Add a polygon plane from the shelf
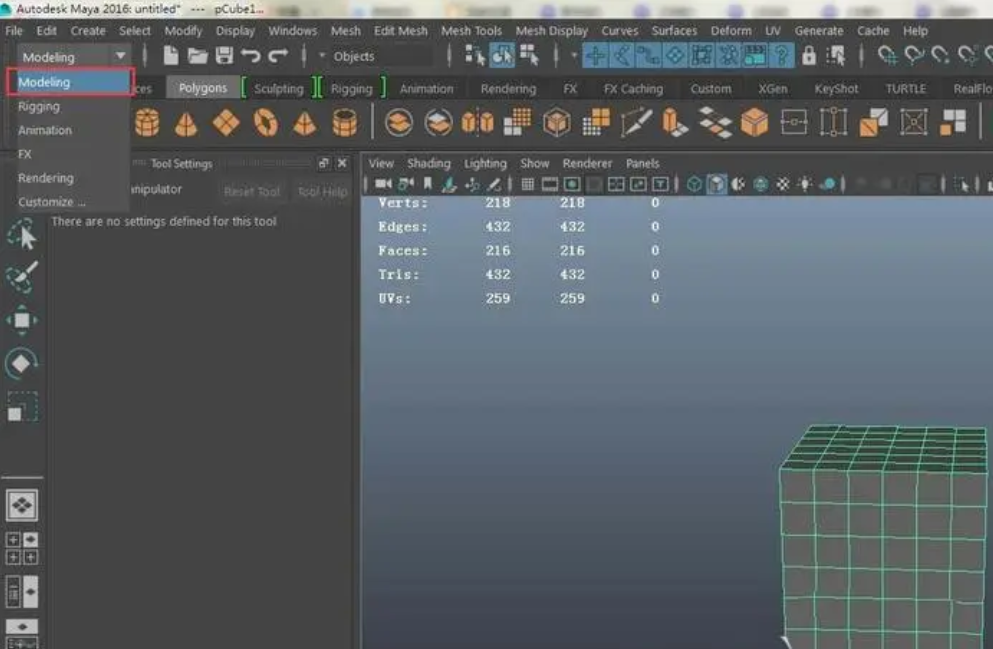The image size is (993, 649). pos(225,122)
